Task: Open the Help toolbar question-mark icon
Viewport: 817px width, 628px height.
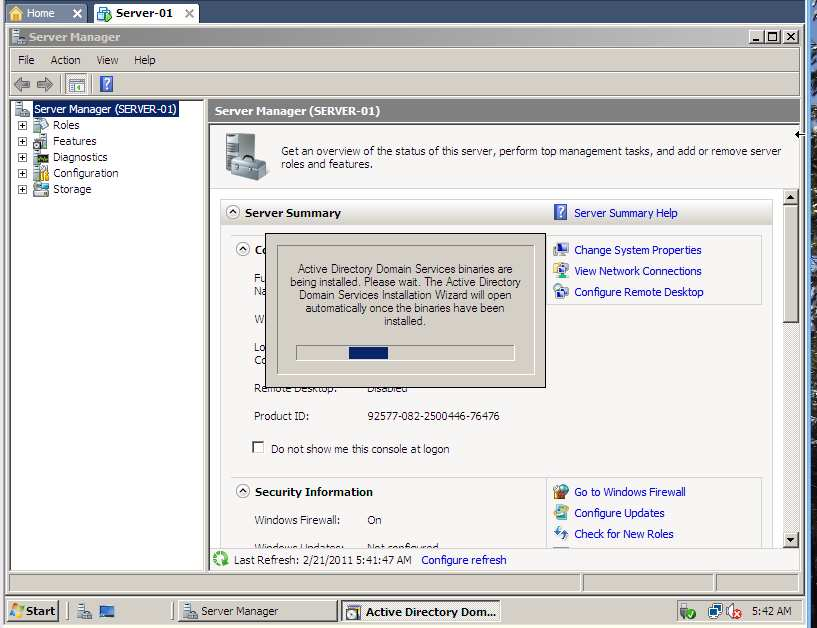Action: pyautogui.click(x=106, y=84)
